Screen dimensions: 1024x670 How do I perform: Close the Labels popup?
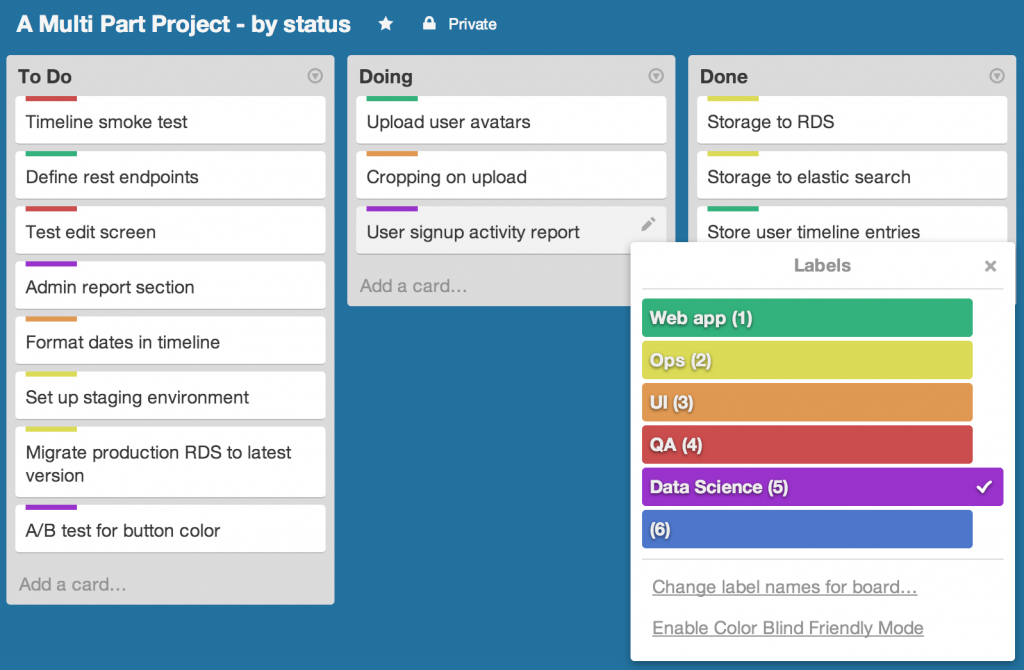tap(990, 266)
